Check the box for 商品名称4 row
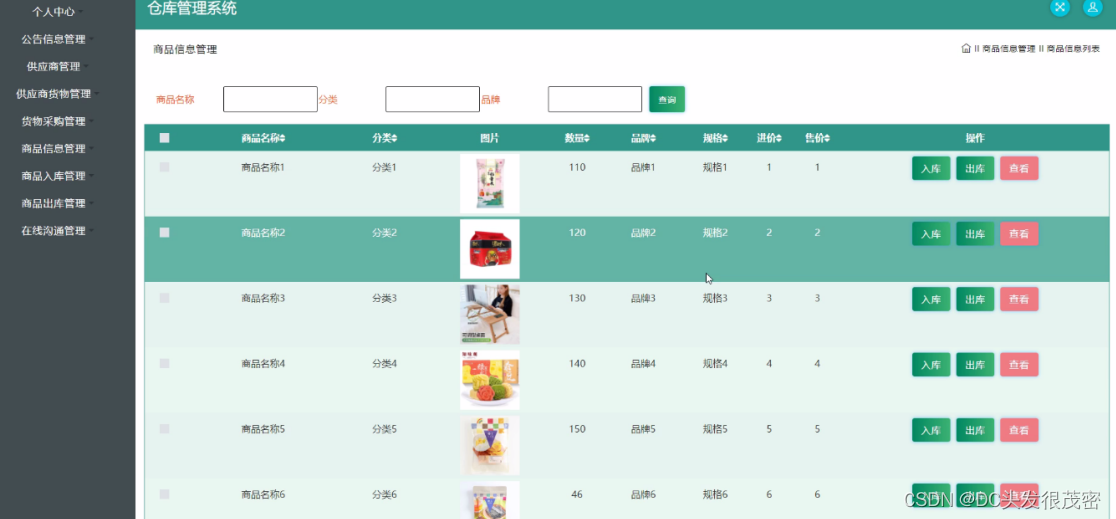Viewport: 1116px width, 519px height. pos(164,364)
